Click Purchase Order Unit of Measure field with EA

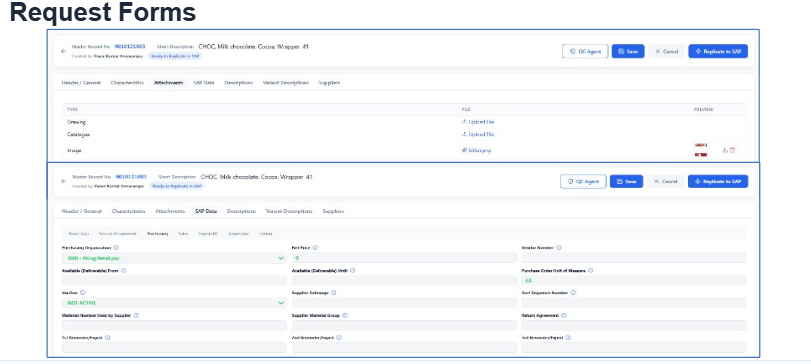point(634,280)
